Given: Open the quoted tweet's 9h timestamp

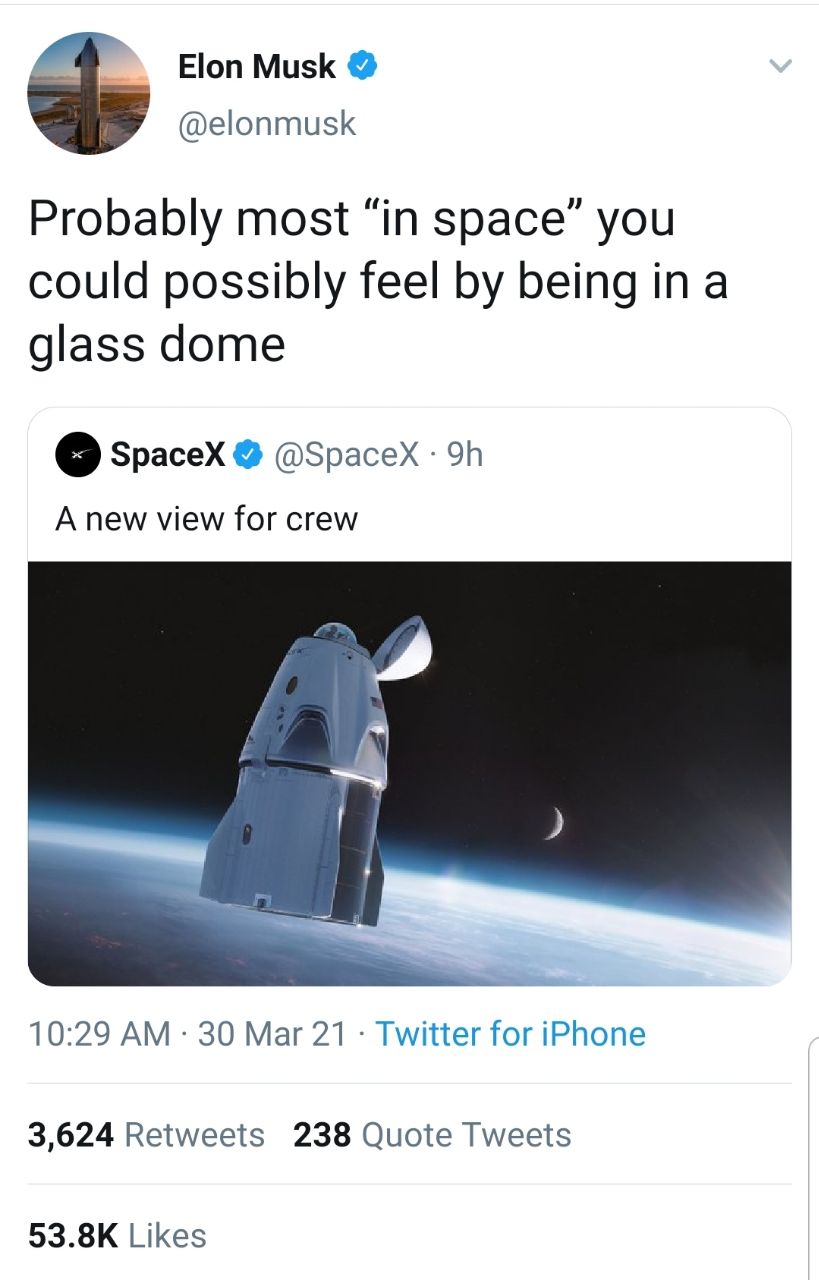Looking at the screenshot, I should 465,455.
